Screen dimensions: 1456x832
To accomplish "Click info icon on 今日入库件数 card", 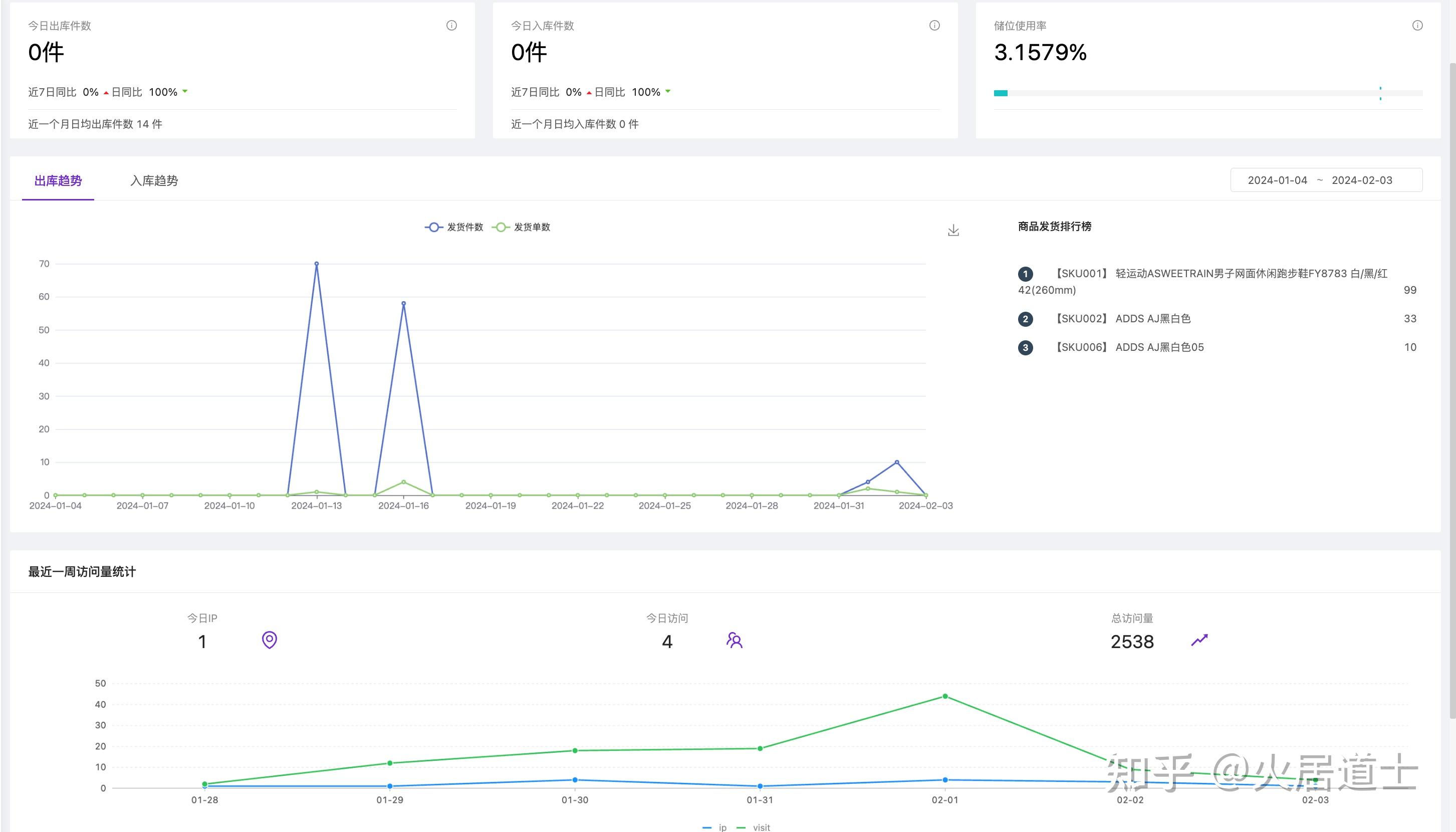I will [934, 25].
